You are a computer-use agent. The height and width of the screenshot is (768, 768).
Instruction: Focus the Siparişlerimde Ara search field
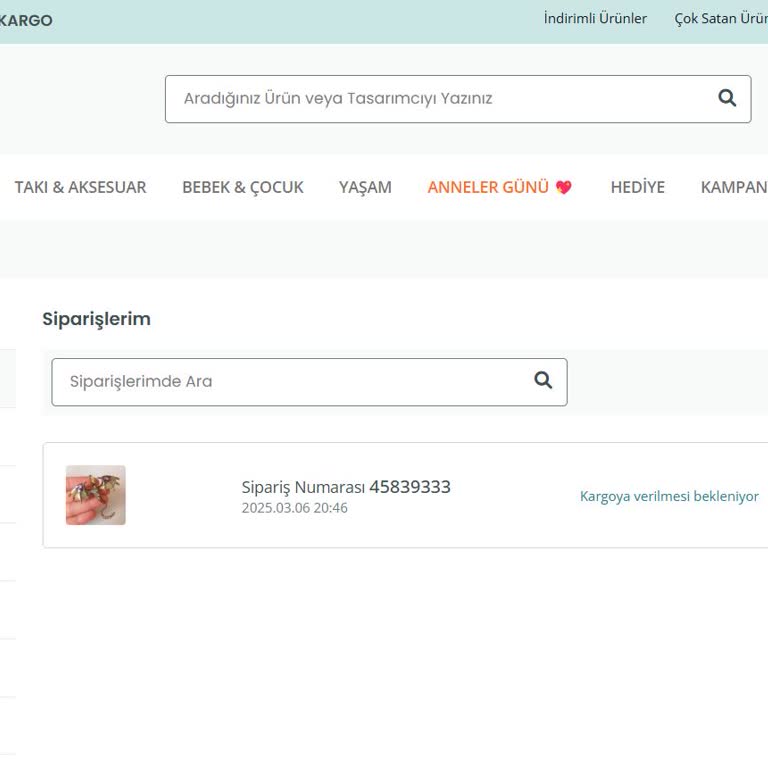(x=309, y=382)
